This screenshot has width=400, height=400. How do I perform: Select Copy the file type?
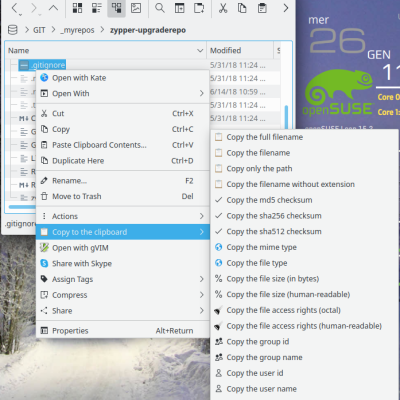(304, 263)
